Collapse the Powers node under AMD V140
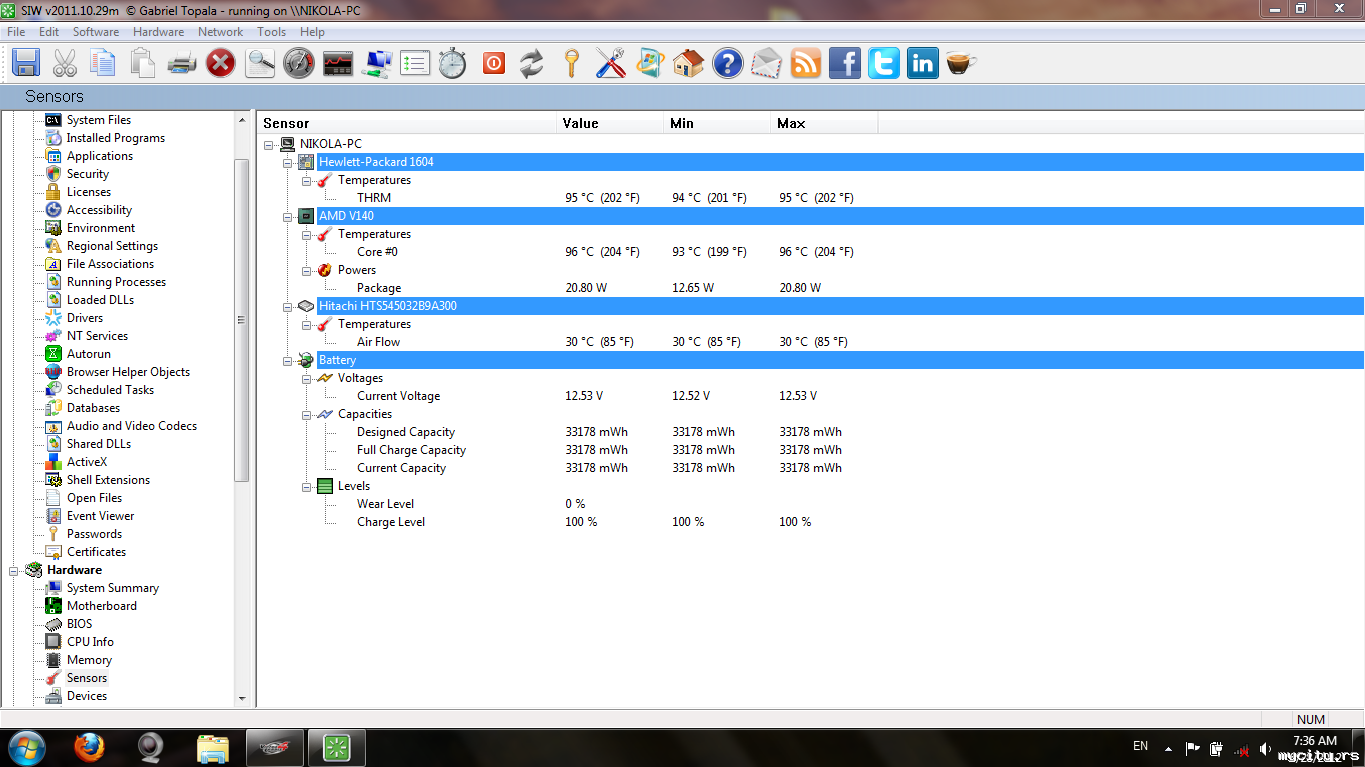Viewport: 1365px width, 767px height. (307, 270)
